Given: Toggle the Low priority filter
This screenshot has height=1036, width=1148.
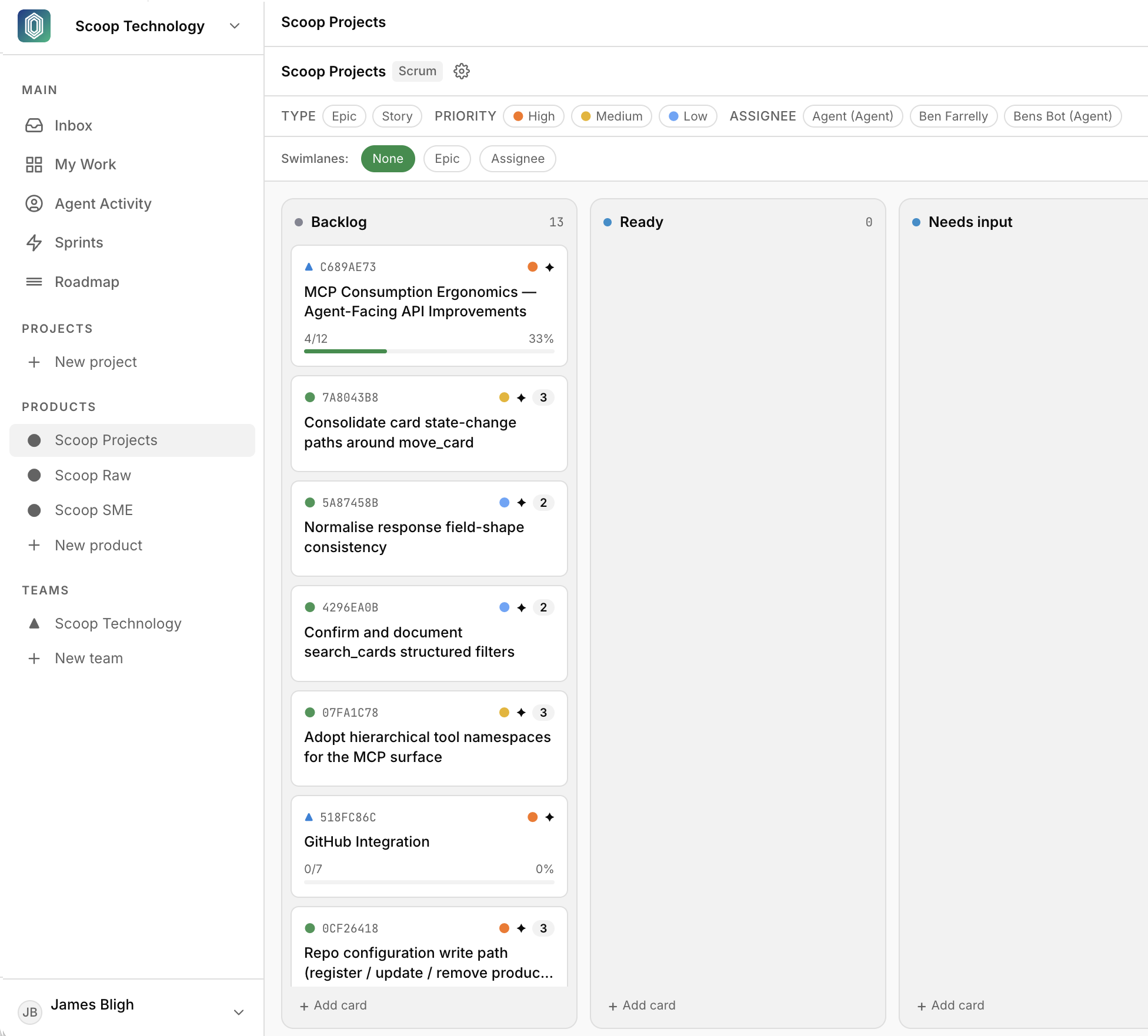Looking at the screenshot, I should 688,116.
